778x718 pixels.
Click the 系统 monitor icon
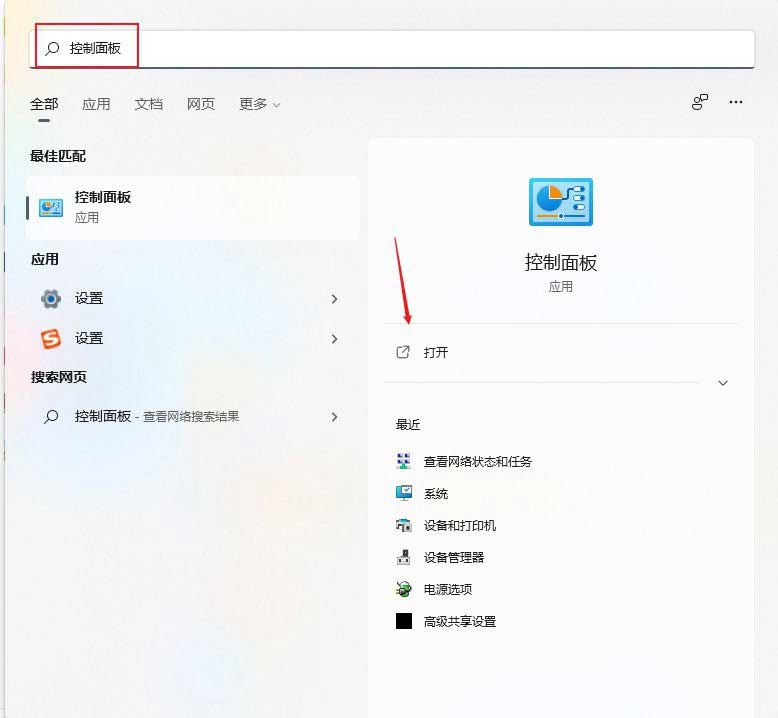point(403,493)
